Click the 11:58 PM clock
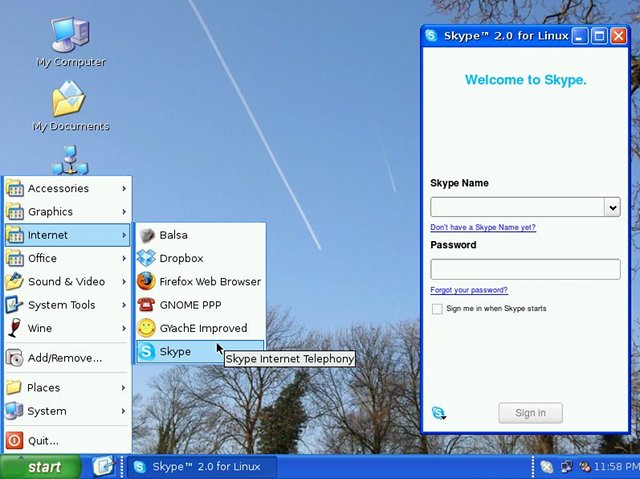 [616, 466]
